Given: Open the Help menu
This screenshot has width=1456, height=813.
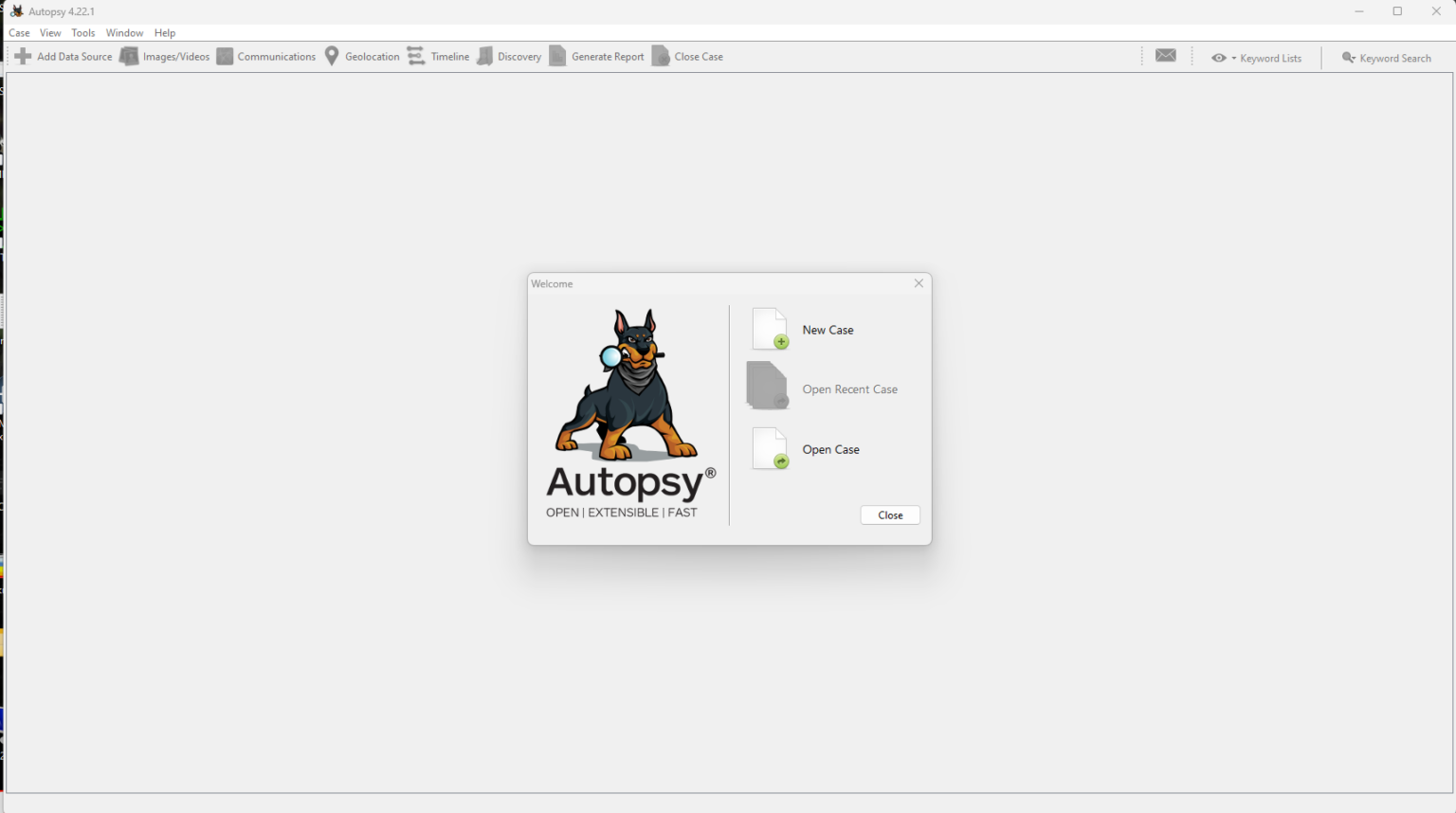Looking at the screenshot, I should tap(164, 32).
